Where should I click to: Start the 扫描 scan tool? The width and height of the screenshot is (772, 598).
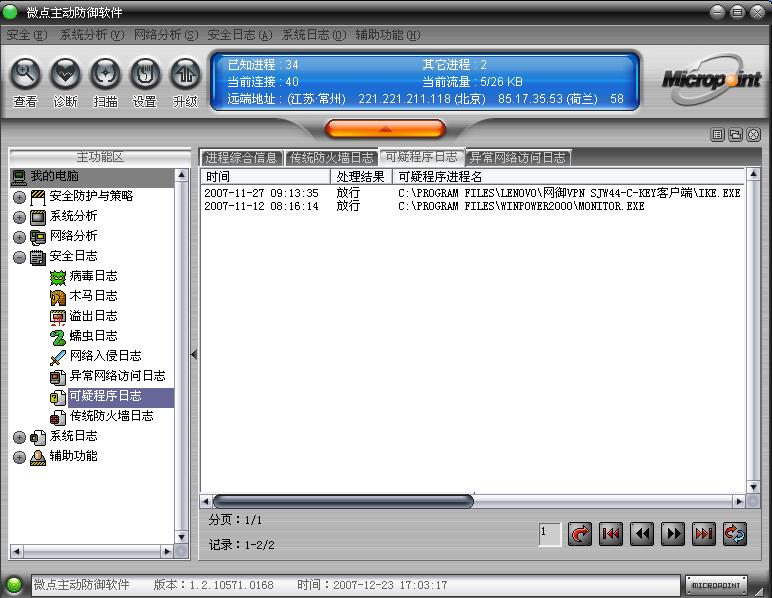point(105,74)
